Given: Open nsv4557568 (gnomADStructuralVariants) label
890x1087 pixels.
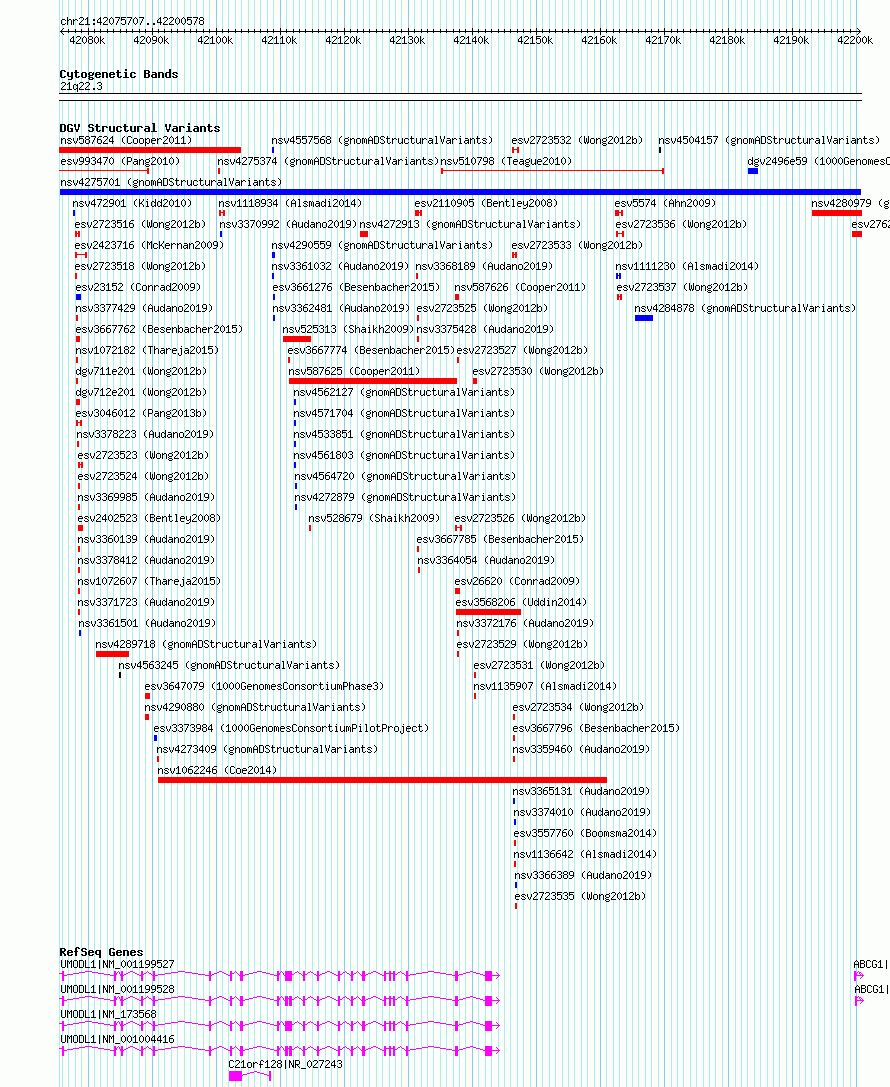Looking at the screenshot, I should (x=382, y=140).
